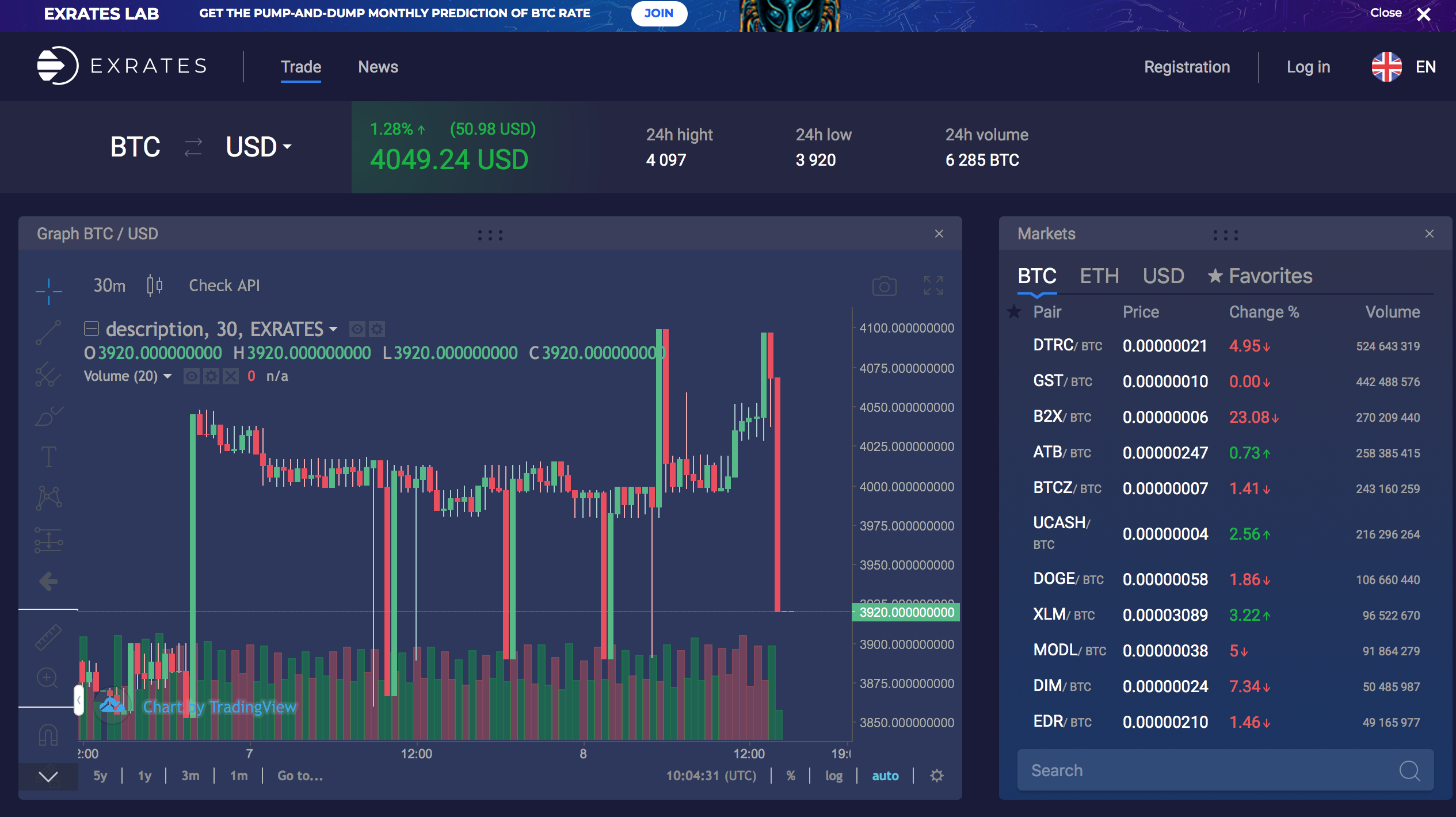Click the Markets Search input field

pos(1225,770)
